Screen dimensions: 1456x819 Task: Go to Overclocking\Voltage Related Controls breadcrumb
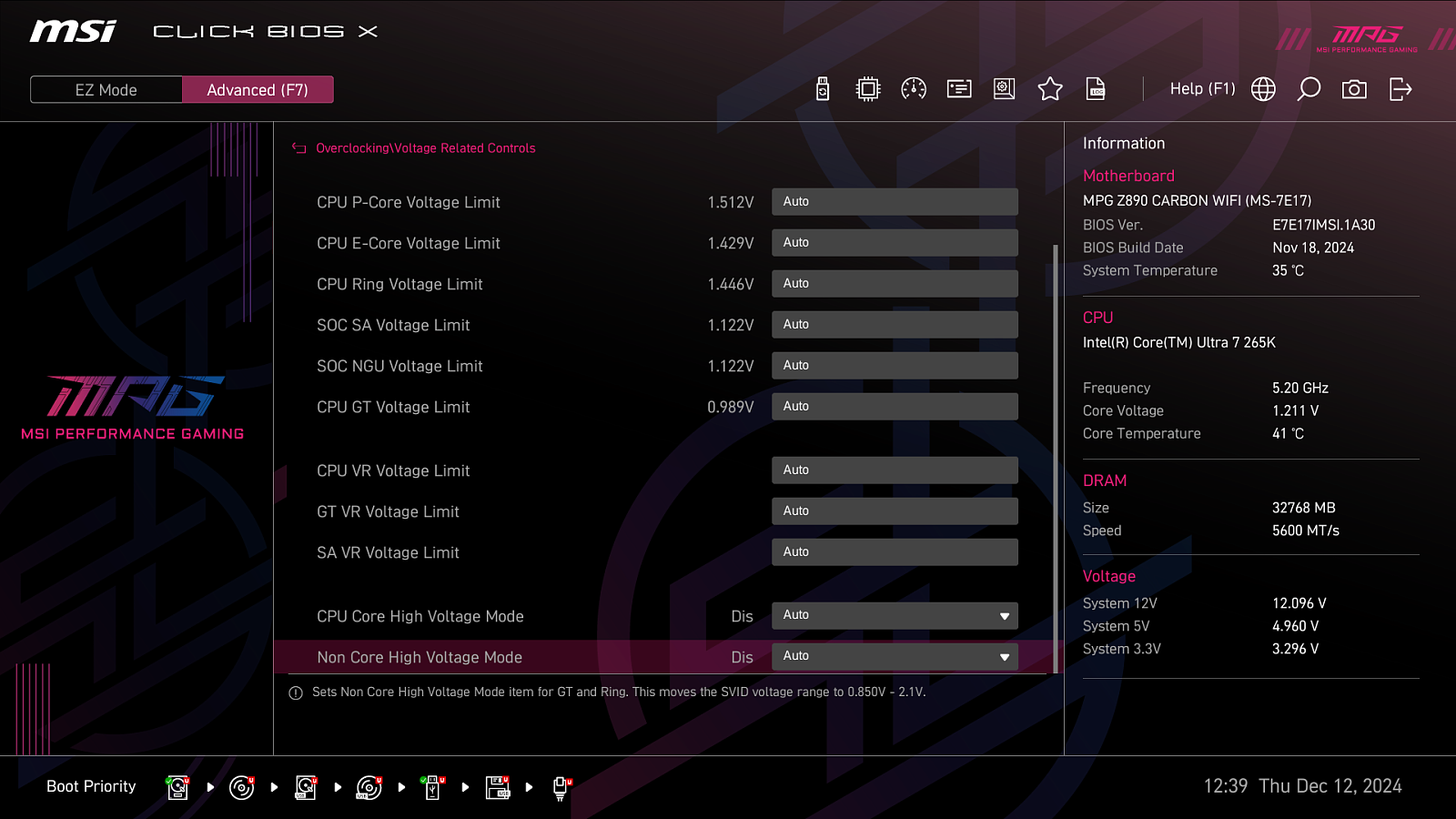tap(425, 148)
